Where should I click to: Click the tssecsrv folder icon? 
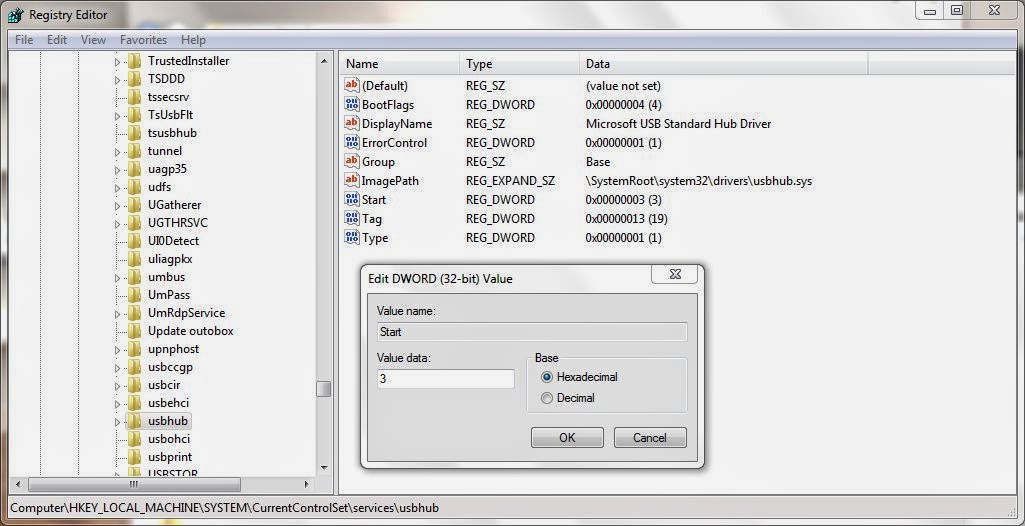click(134, 97)
